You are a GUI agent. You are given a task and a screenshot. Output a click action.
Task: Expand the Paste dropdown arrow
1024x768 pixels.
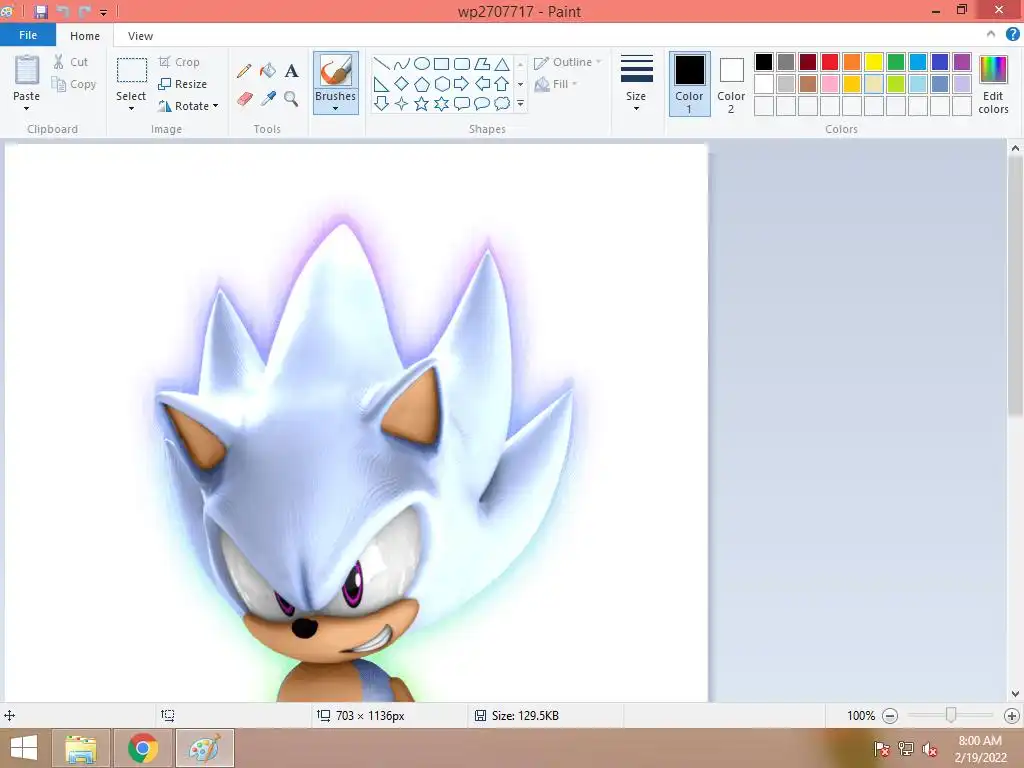(x=26, y=108)
